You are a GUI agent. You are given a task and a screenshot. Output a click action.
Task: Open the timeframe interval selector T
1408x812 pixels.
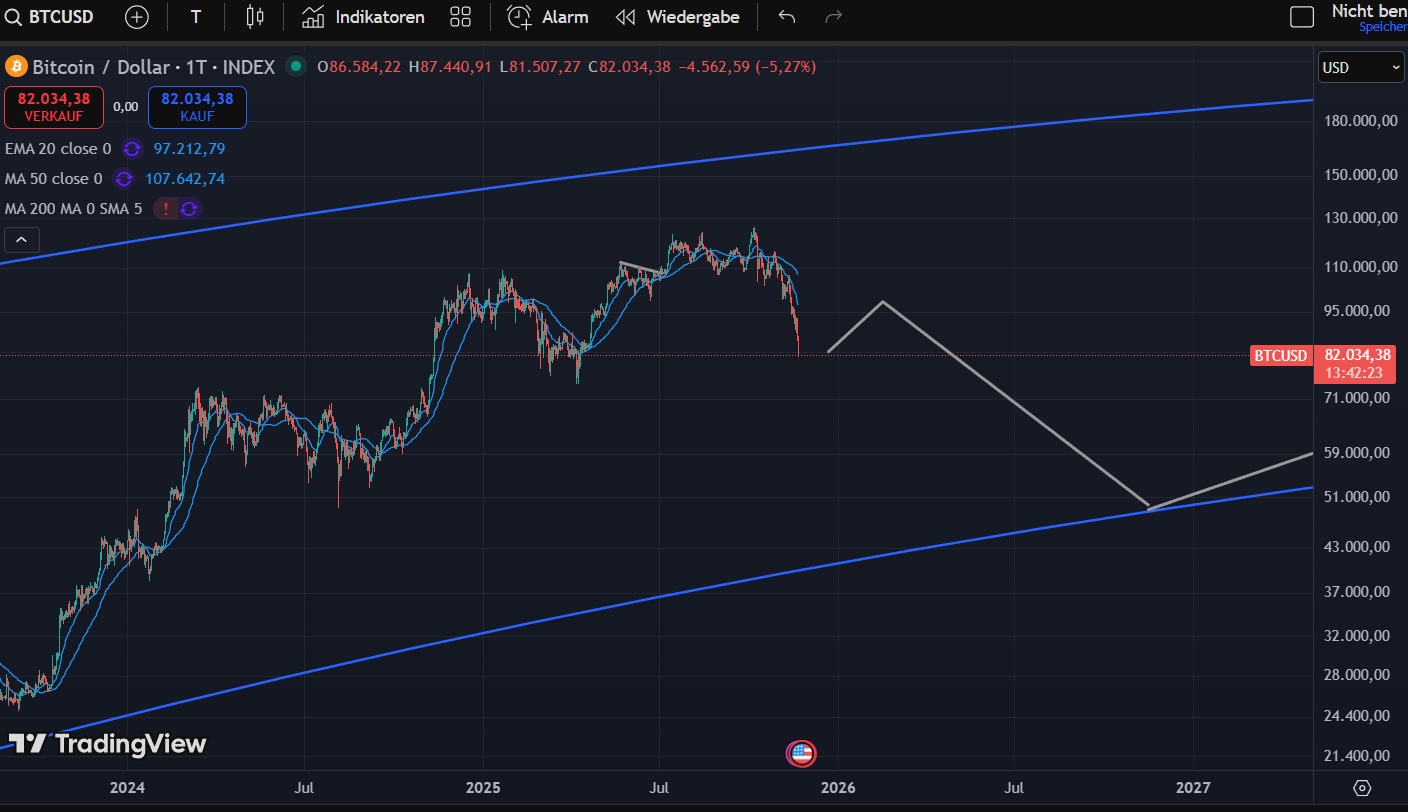pos(195,17)
